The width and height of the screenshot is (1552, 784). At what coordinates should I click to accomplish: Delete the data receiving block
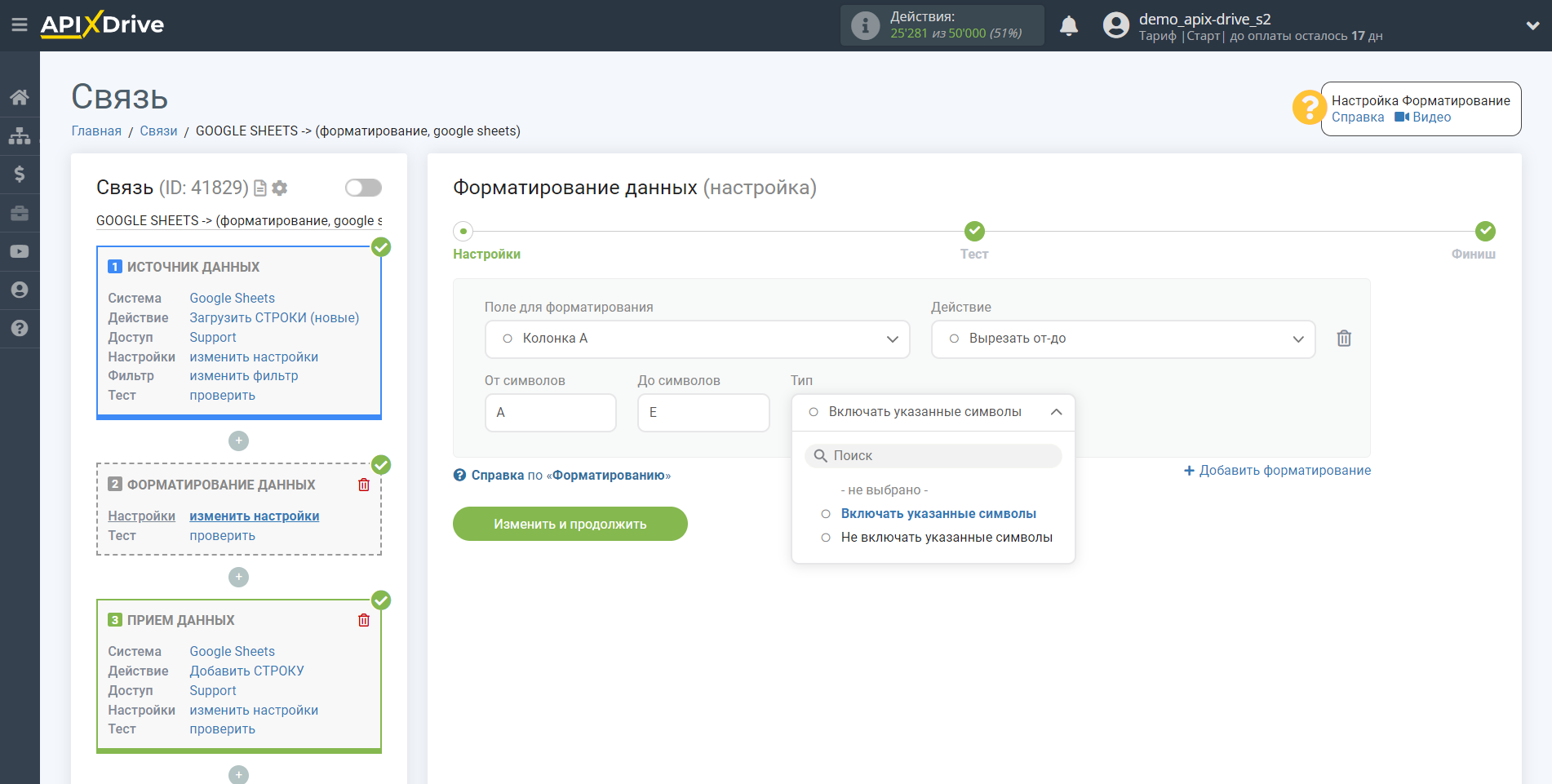[x=364, y=620]
